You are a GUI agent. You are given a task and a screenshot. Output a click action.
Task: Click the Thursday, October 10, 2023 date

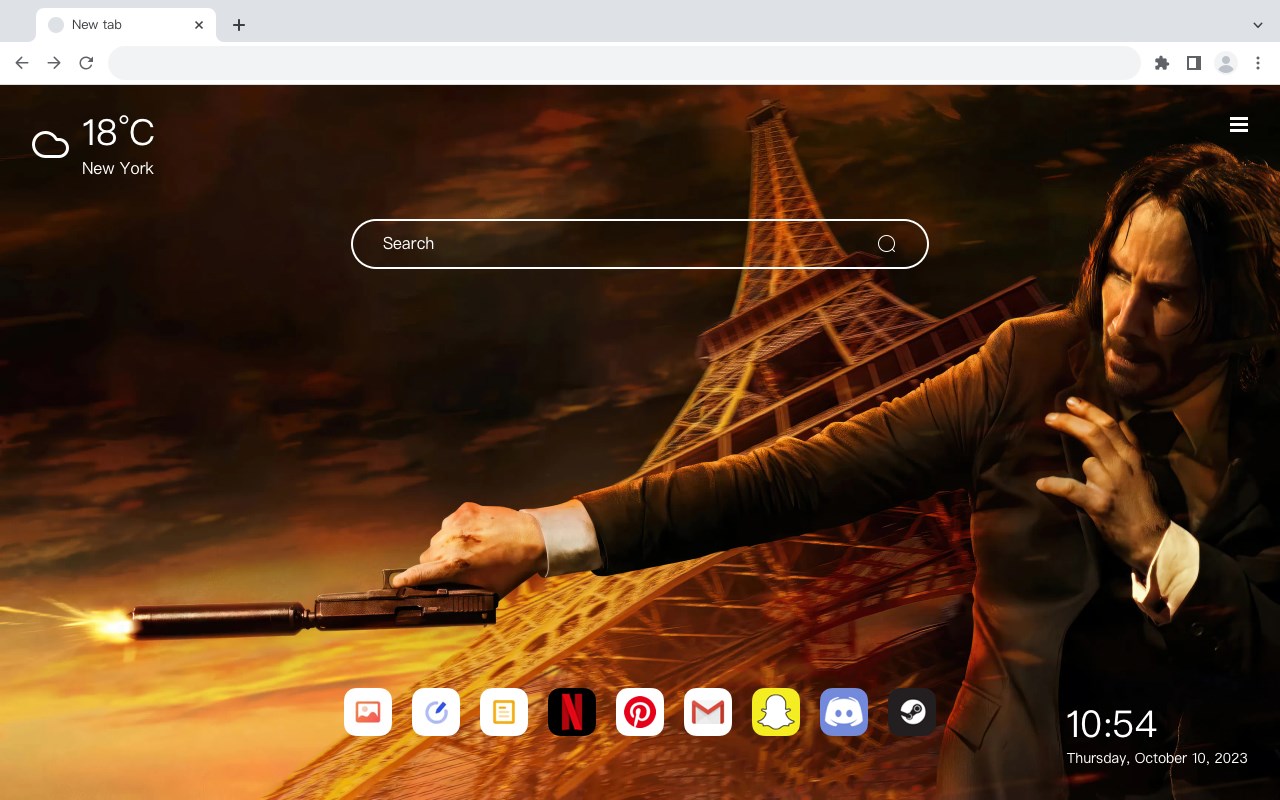coord(1157,758)
